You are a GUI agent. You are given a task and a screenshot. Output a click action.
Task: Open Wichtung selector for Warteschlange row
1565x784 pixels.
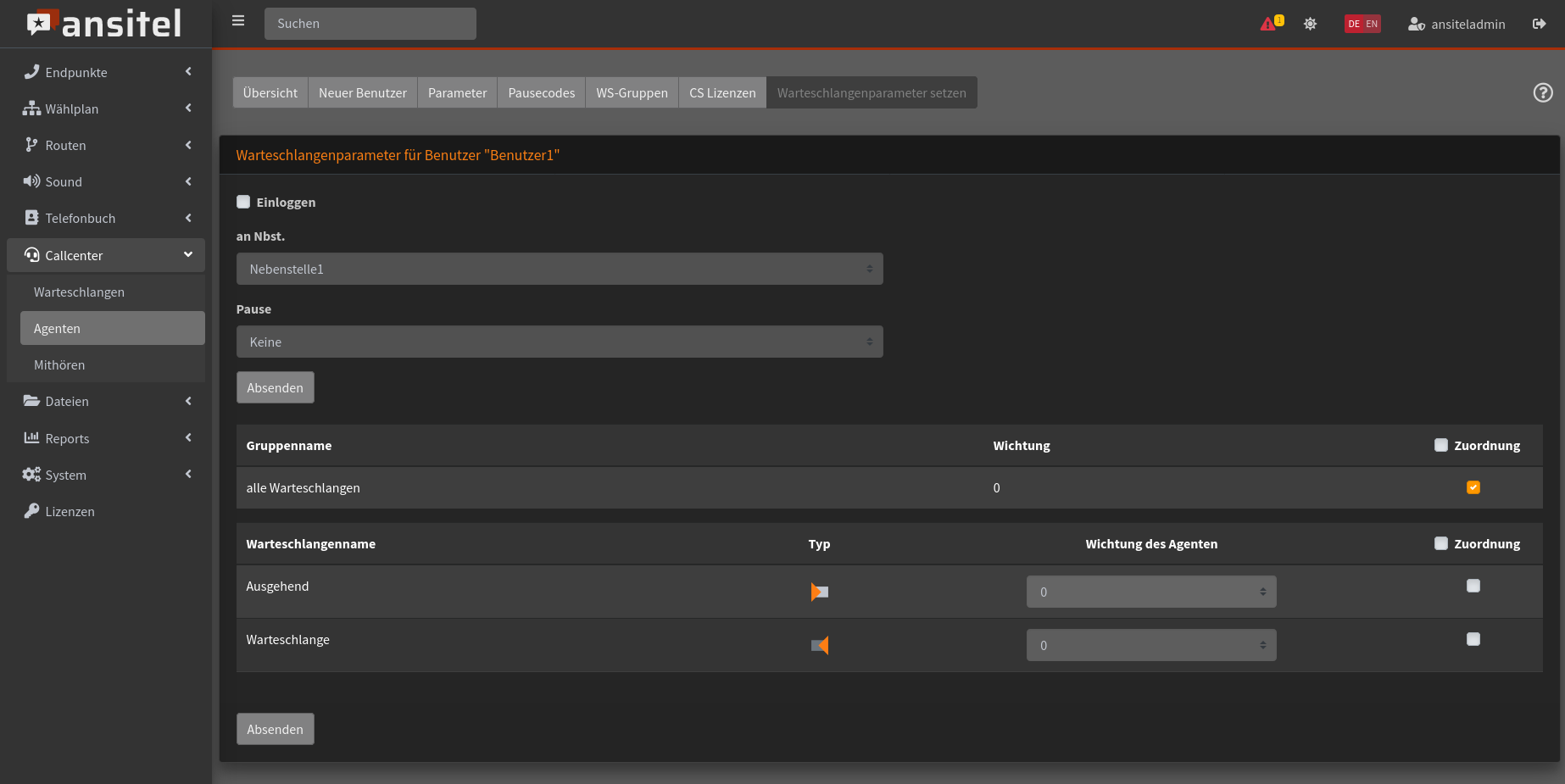[1150, 645]
